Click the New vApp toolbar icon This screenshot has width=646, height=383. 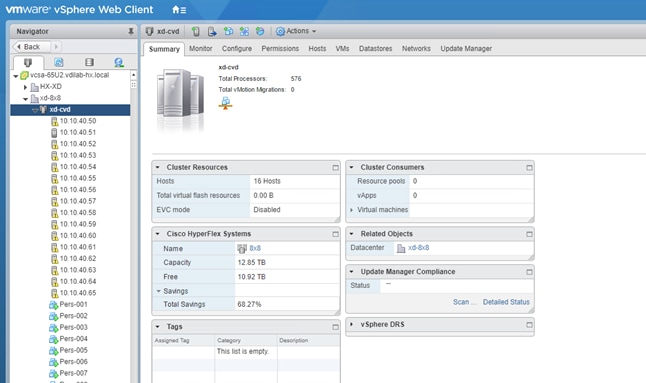click(x=244, y=31)
